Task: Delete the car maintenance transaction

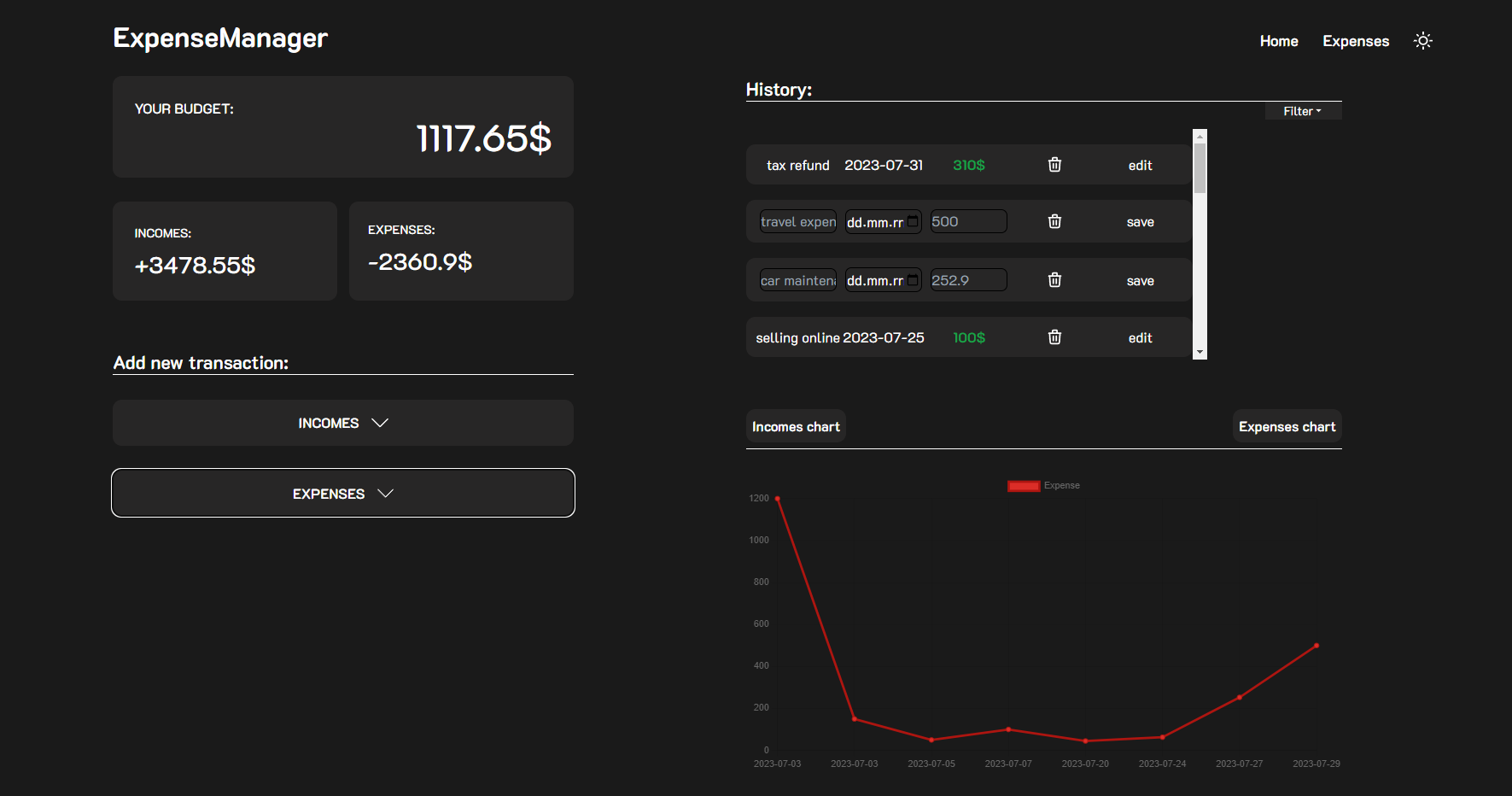Action: 1054,280
